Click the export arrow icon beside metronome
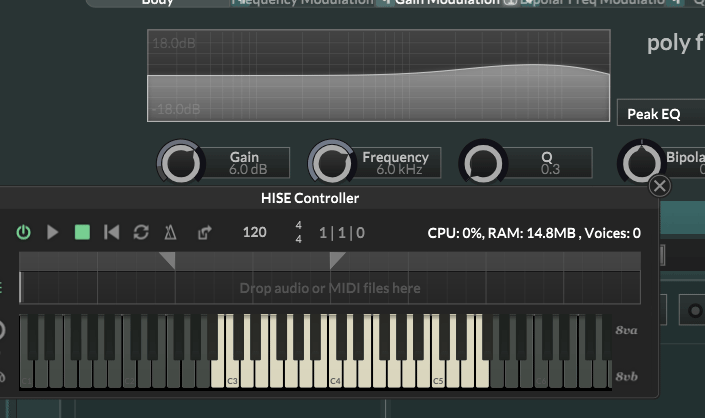The width and height of the screenshot is (705, 418). point(204,232)
